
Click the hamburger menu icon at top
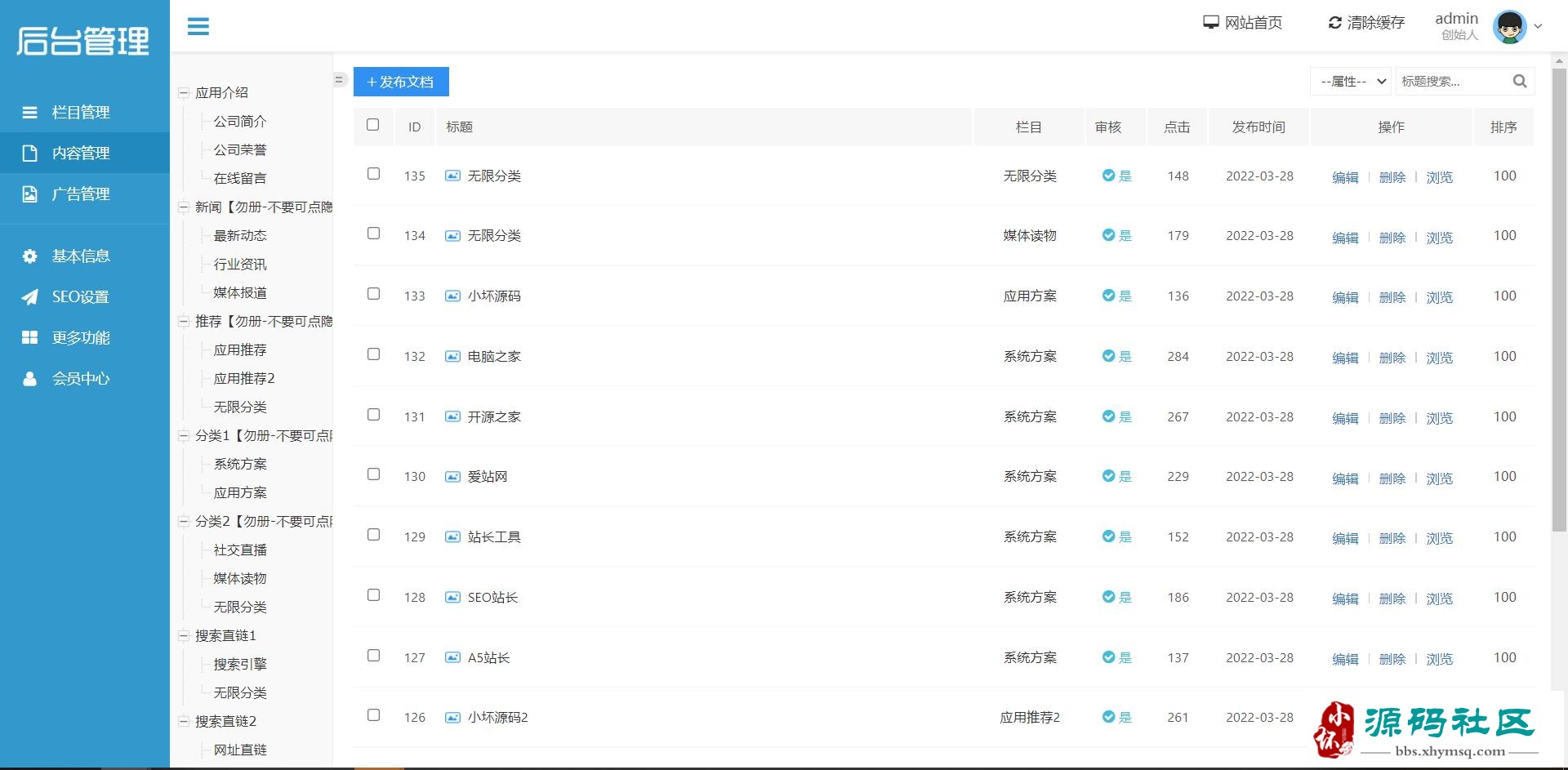pyautogui.click(x=198, y=26)
